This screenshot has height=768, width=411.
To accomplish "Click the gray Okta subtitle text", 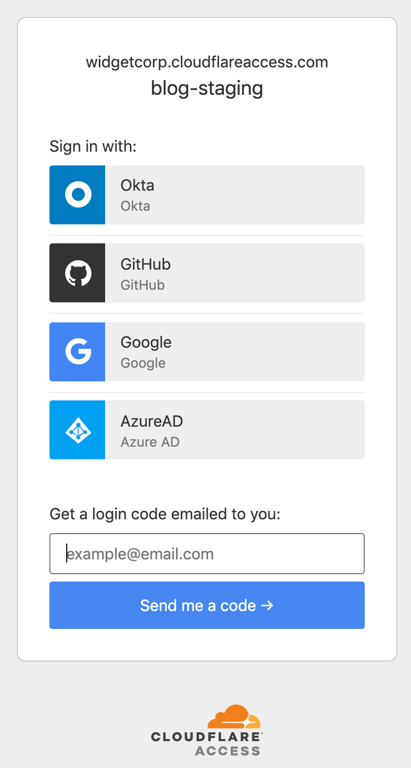I will tap(135, 206).
